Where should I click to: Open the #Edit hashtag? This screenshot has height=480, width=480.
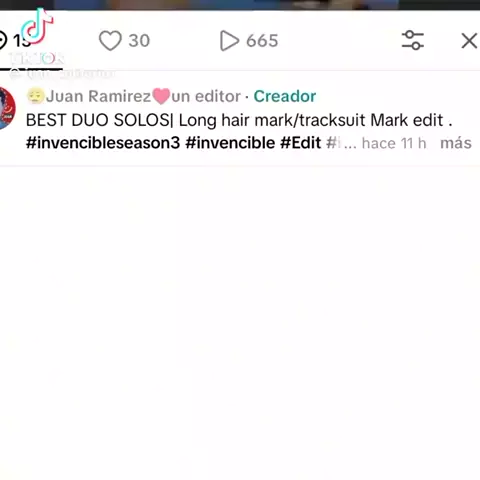[x=301, y=143]
